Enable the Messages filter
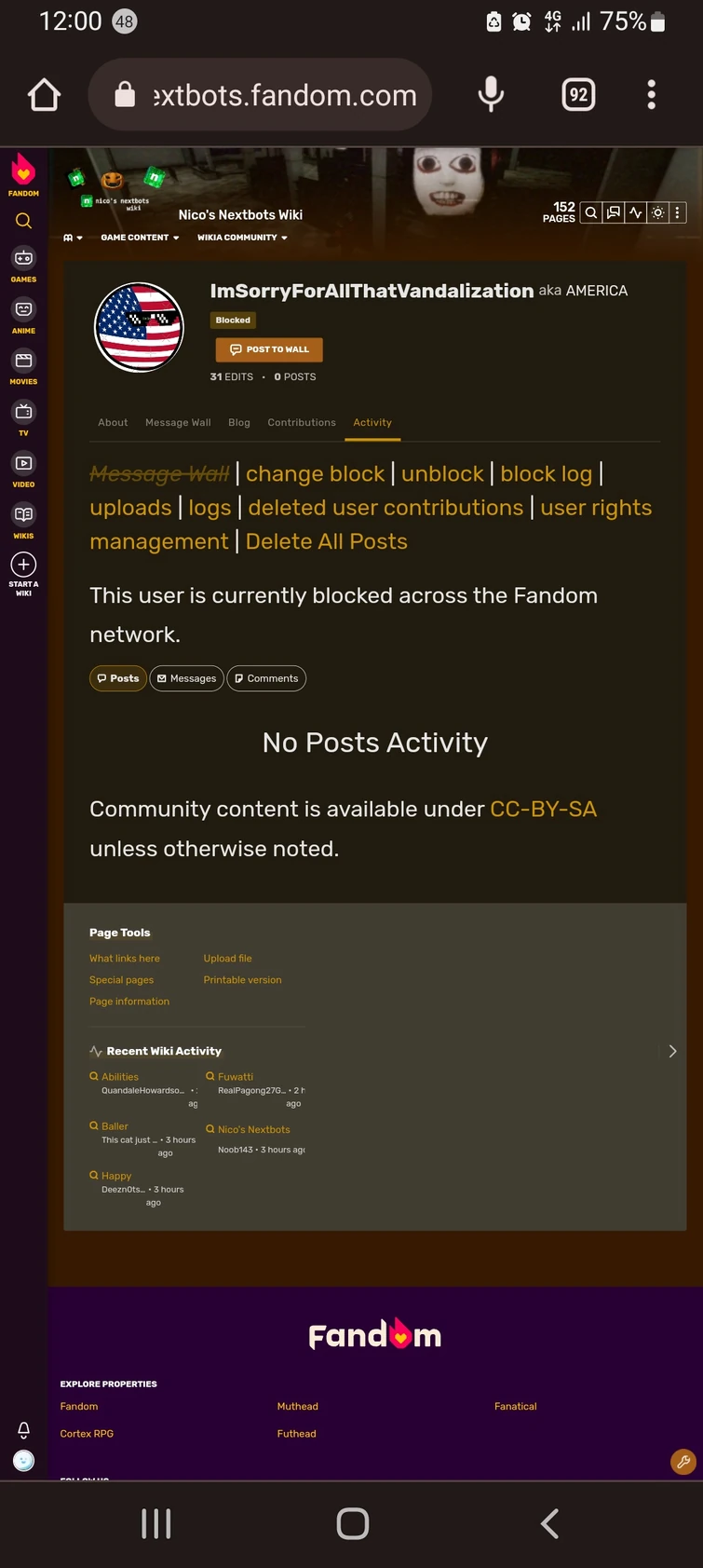Viewport: 703px width, 1568px height. (x=186, y=678)
